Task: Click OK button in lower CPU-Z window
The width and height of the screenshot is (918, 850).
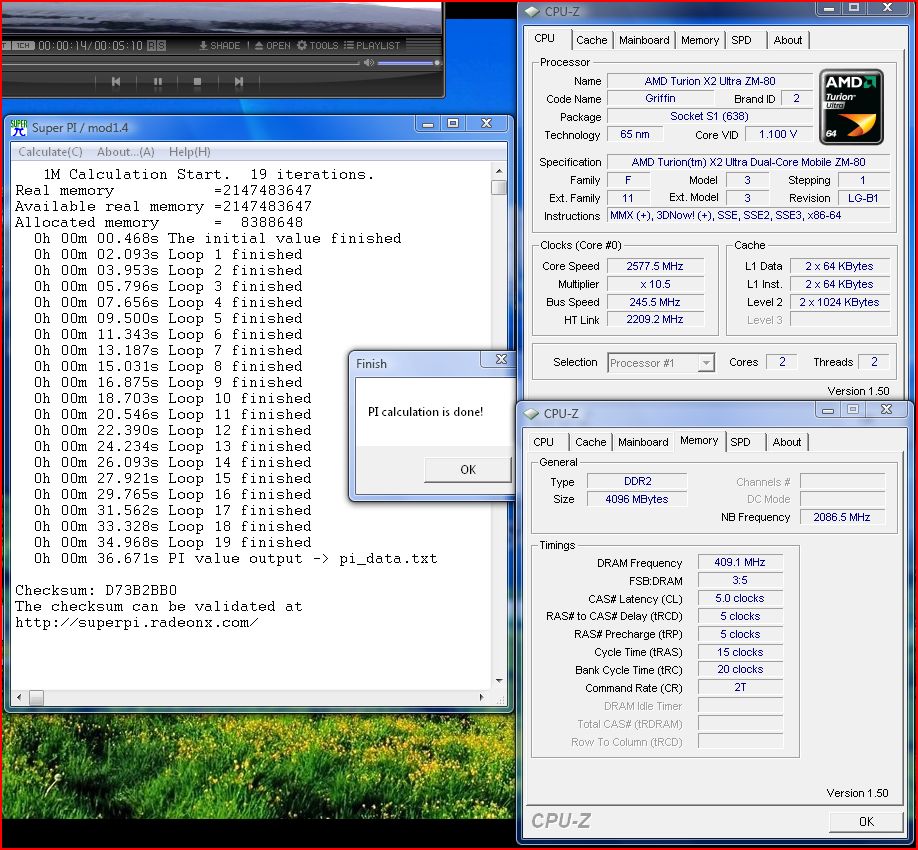Action: 866,821
